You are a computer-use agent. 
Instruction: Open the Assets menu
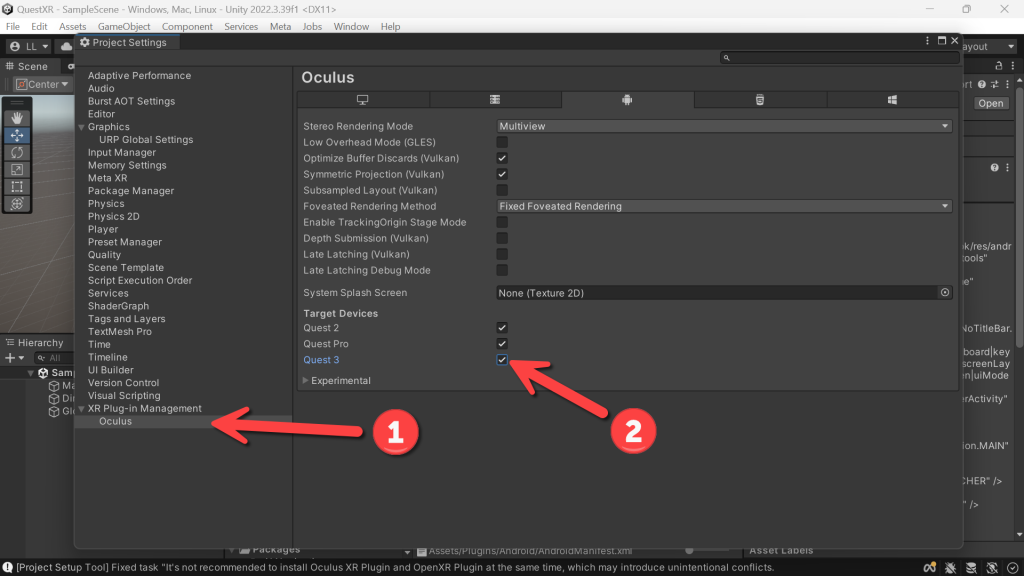72,26
